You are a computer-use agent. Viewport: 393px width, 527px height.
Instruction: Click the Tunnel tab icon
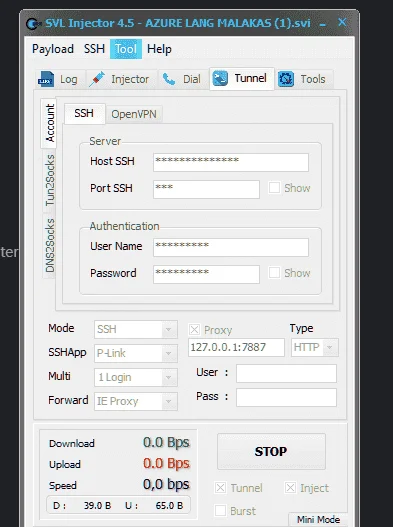(220, 78)
